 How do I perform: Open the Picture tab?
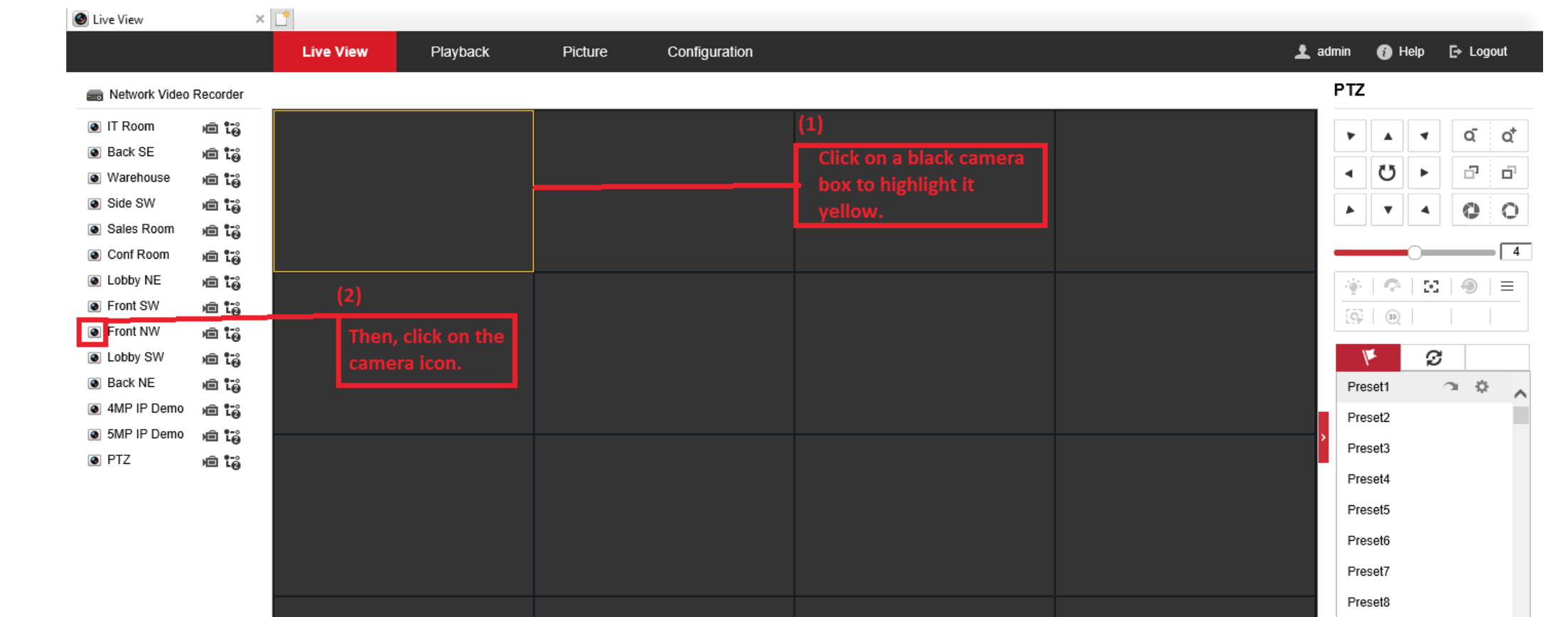click(x=584, y=51)
